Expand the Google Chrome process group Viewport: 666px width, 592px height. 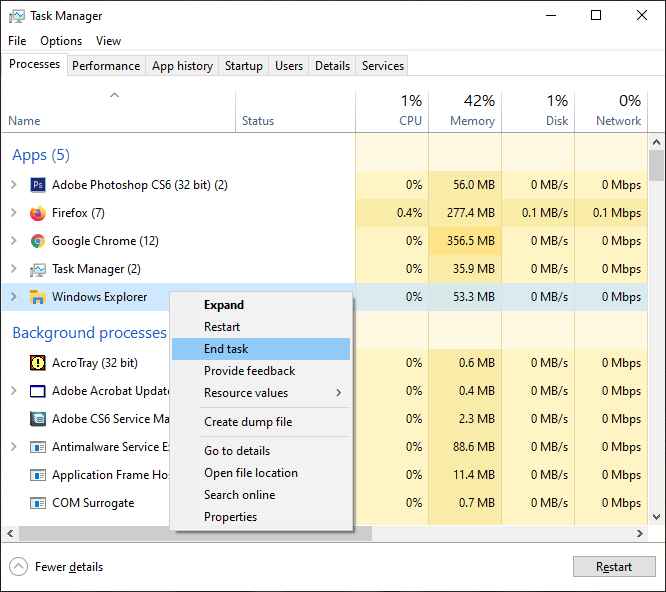pos(14,241)
